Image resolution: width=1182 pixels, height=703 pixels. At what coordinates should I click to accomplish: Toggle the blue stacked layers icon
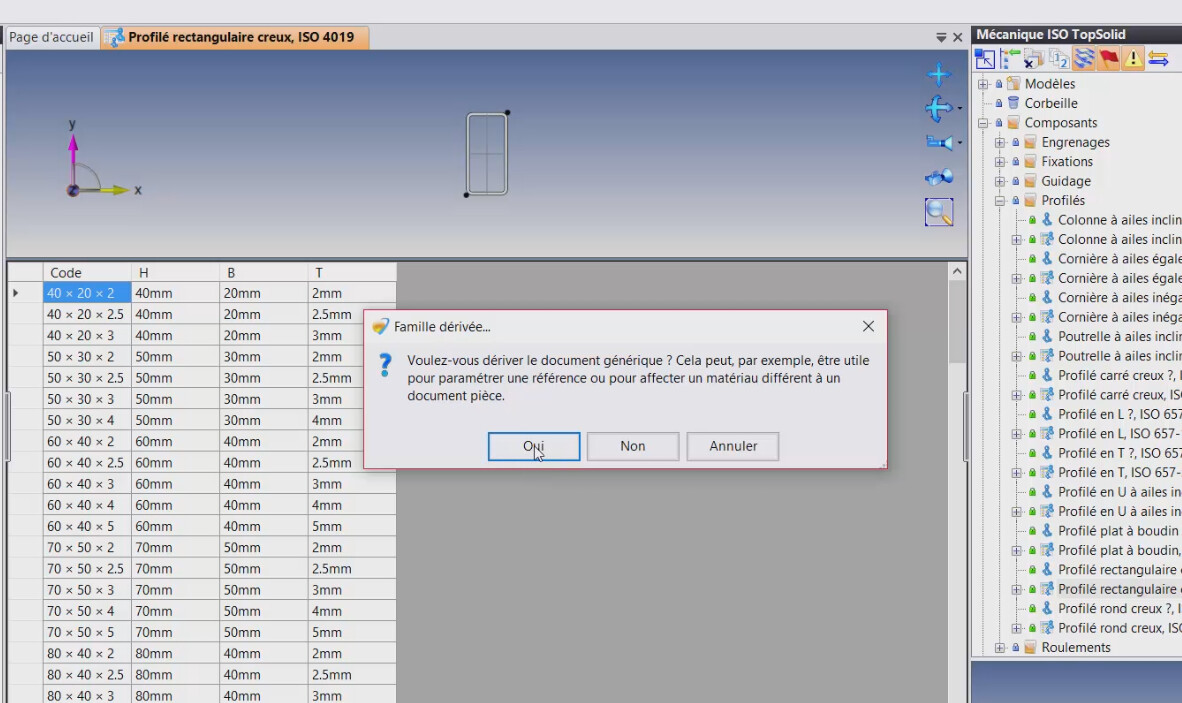[x=1083, y=59]
